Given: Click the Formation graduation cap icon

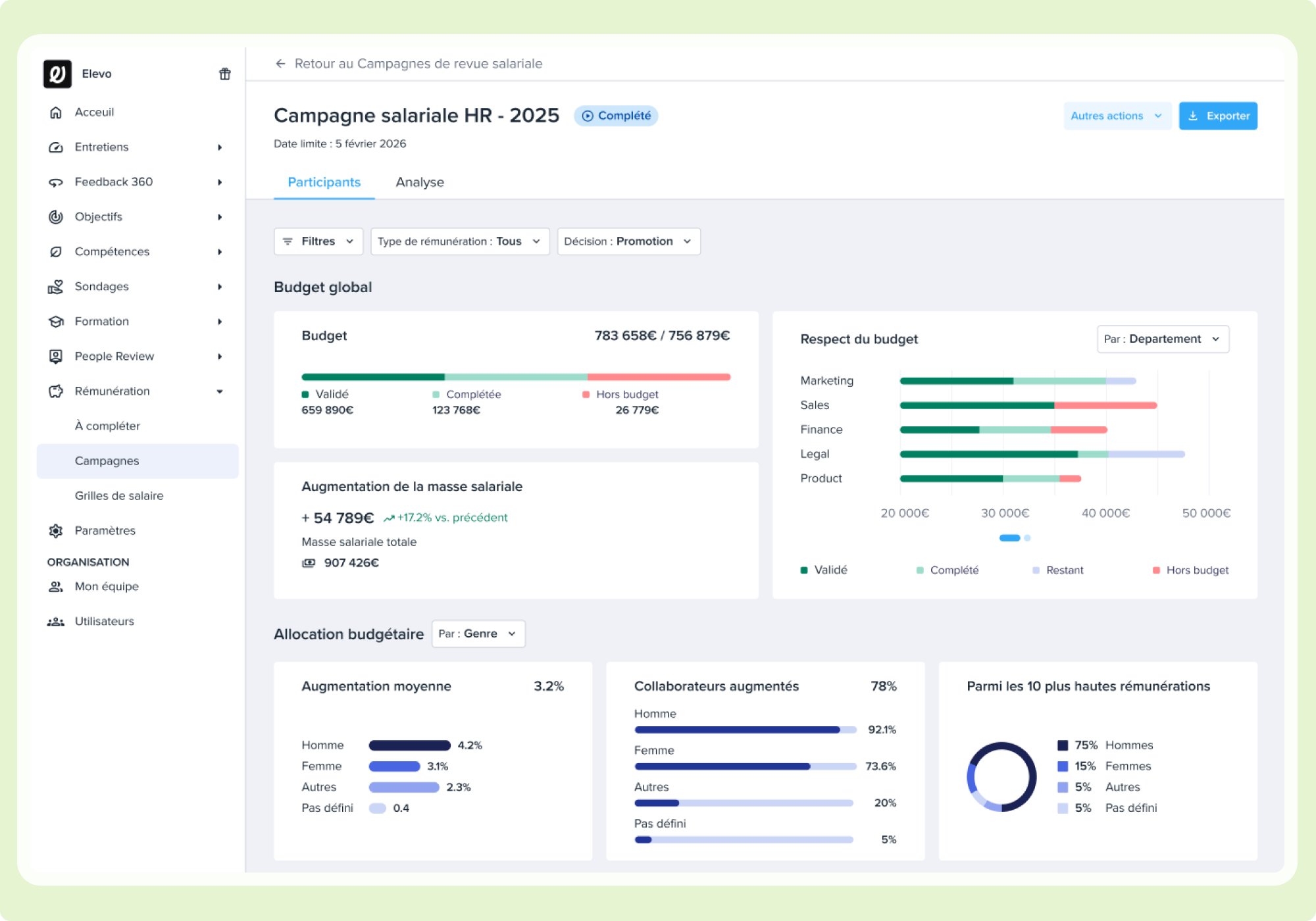Looking at the screenshot, I should (56, 322).
